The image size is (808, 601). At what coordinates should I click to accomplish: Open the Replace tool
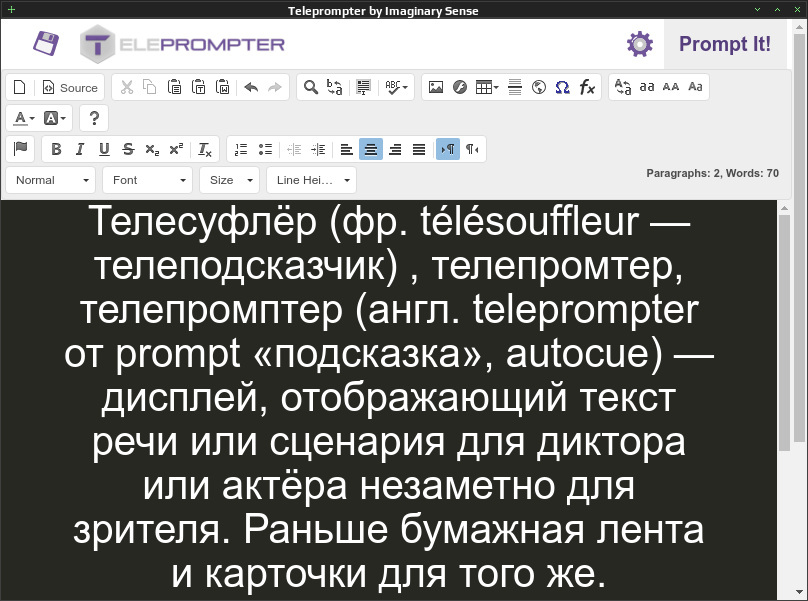pos(334,87)
